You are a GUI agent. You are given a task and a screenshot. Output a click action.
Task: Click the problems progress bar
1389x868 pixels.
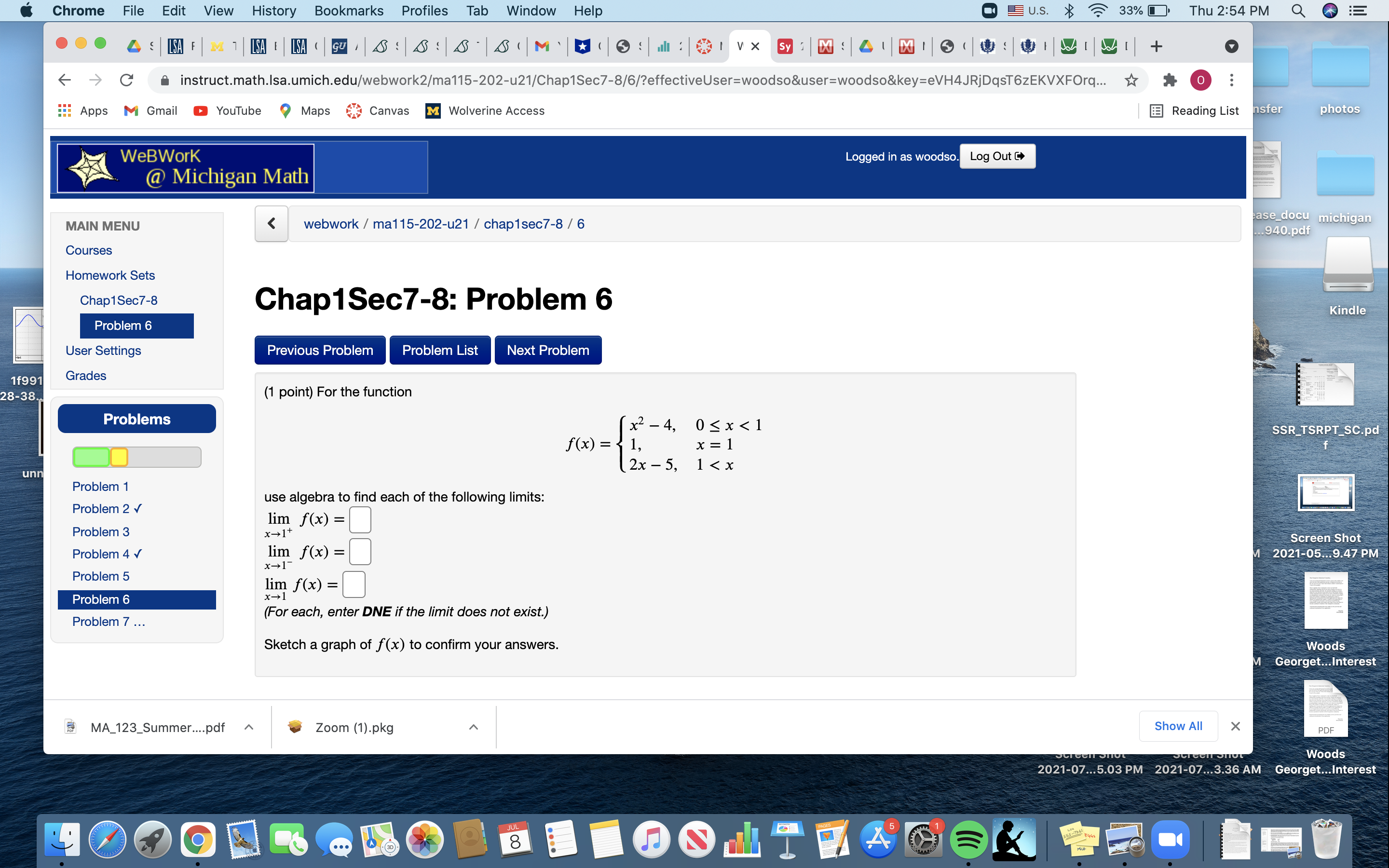click(x=136, y=457)
